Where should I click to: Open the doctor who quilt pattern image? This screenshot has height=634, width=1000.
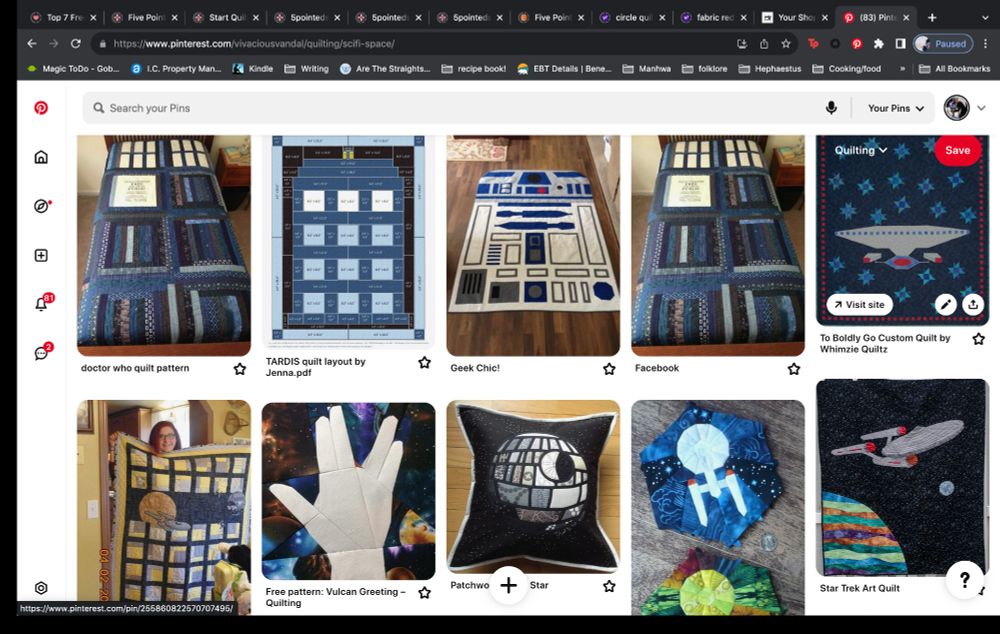pyautogui.click(x=164, y=246)
